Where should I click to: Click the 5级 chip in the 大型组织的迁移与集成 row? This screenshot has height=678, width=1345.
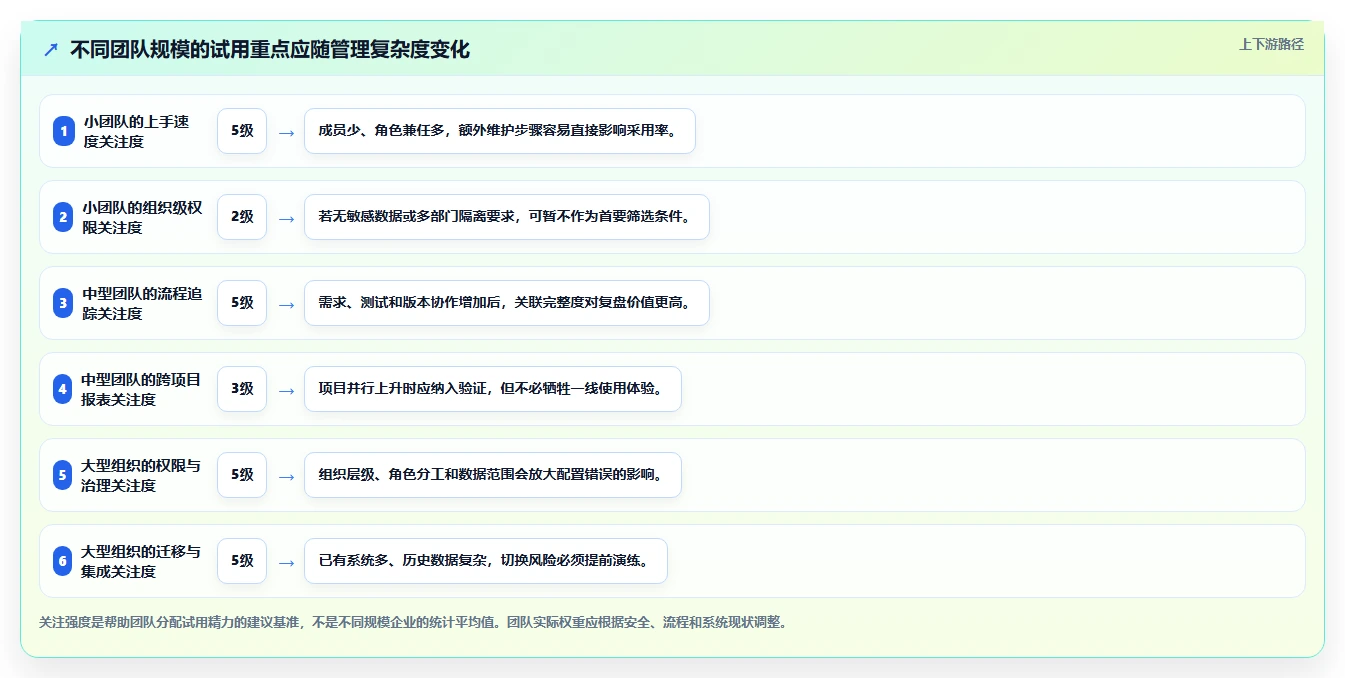tap(242, 561)
